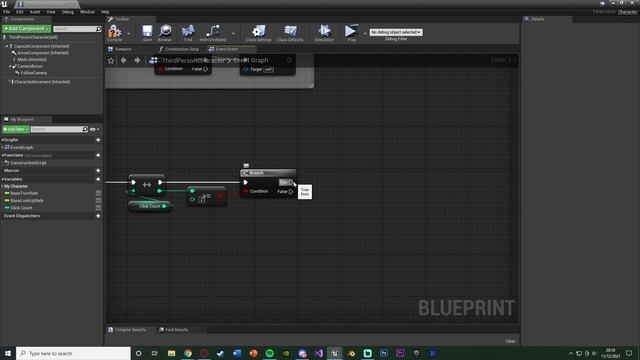Open the Edit menu

pos(20,12)
